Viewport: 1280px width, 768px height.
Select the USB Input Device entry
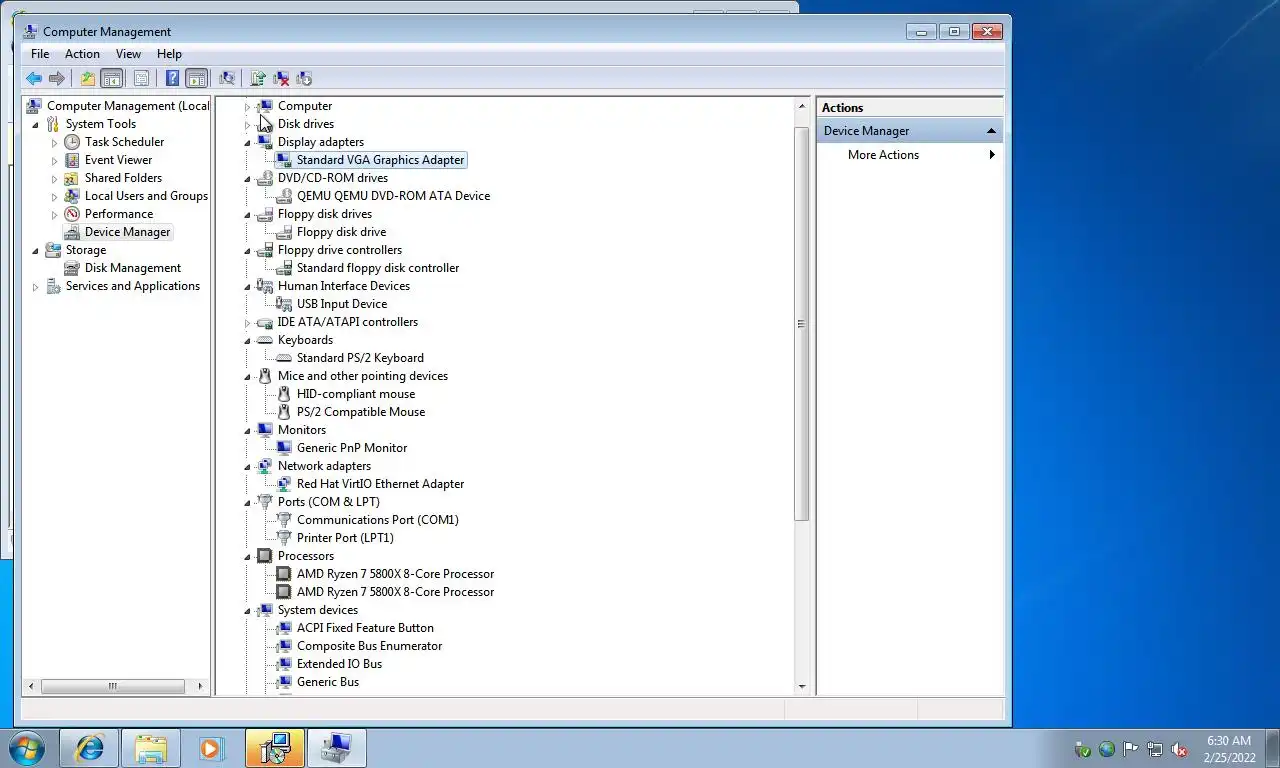click(342, 304)
